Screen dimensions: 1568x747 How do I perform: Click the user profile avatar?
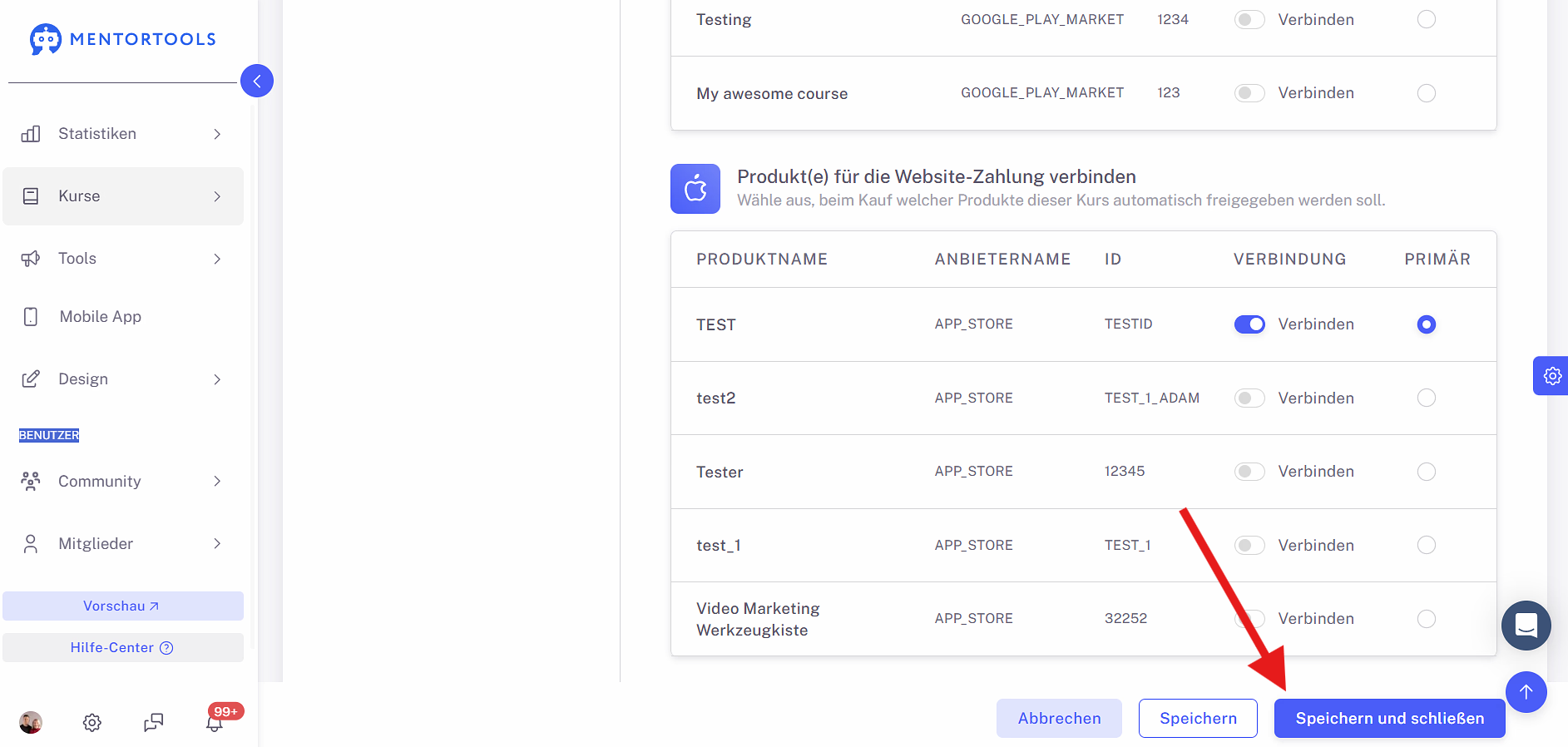click(31, 722)
